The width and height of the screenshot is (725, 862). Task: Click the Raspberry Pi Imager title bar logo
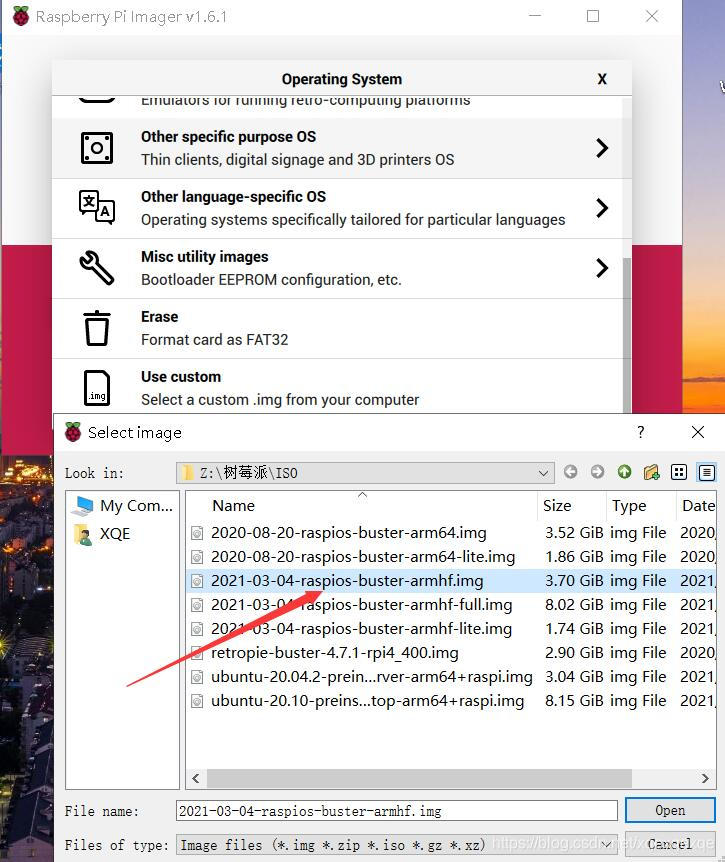point(21,16)
